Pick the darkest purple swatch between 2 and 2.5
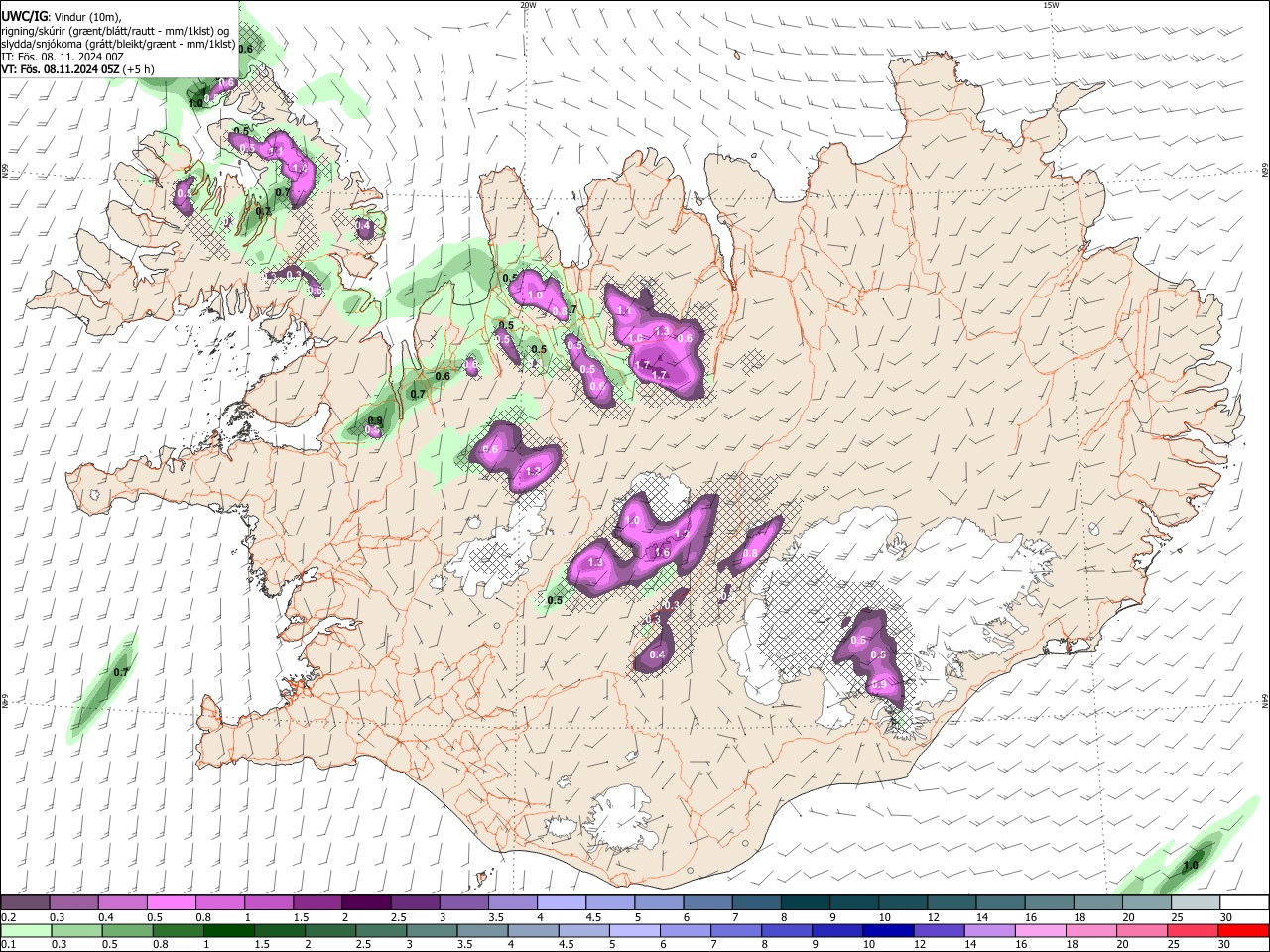 366,903
